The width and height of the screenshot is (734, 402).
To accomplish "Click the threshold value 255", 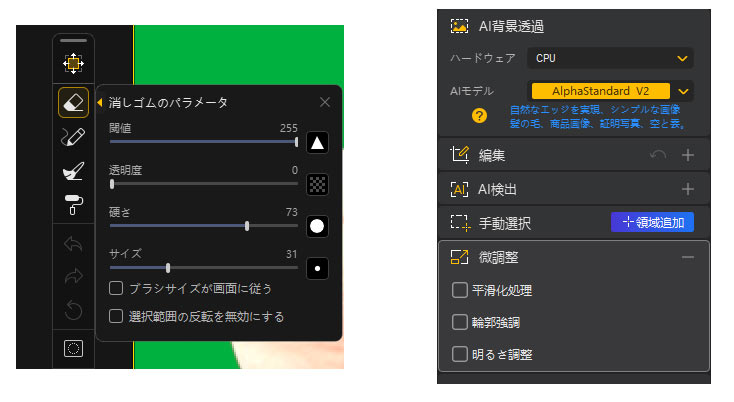I will click(288, 128).
